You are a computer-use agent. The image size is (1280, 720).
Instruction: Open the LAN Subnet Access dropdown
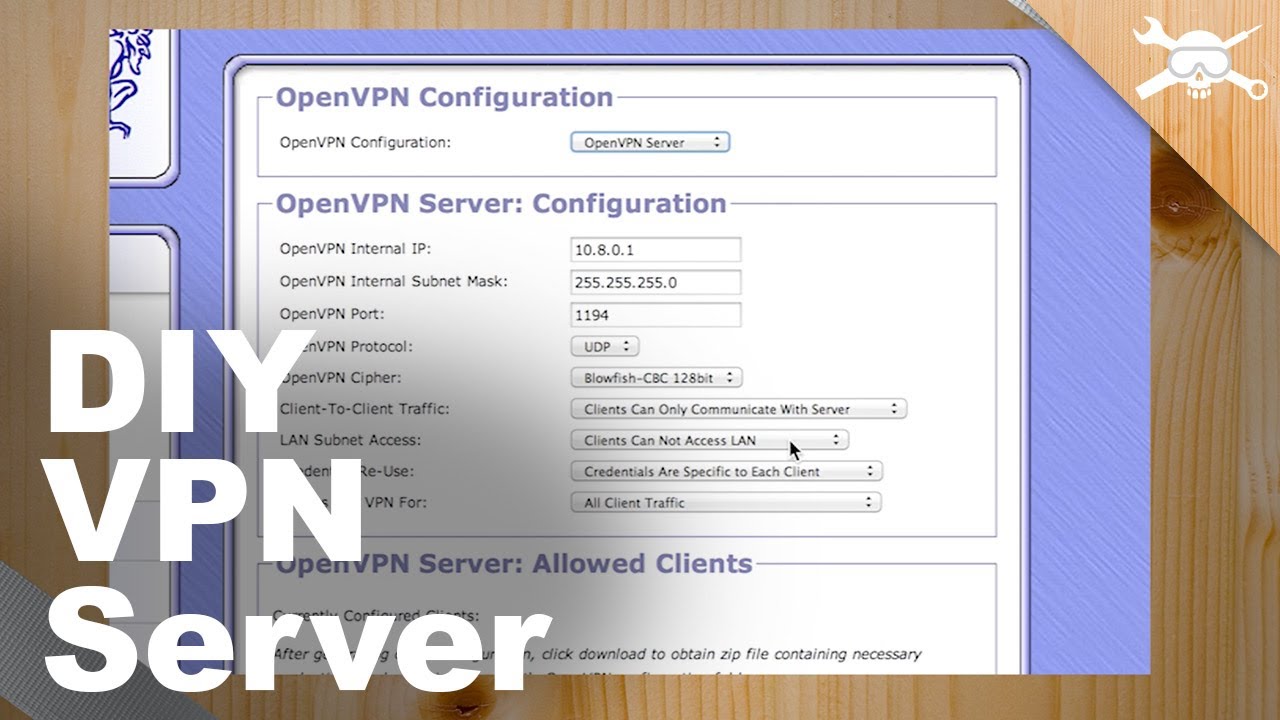(x=709, y=440)
